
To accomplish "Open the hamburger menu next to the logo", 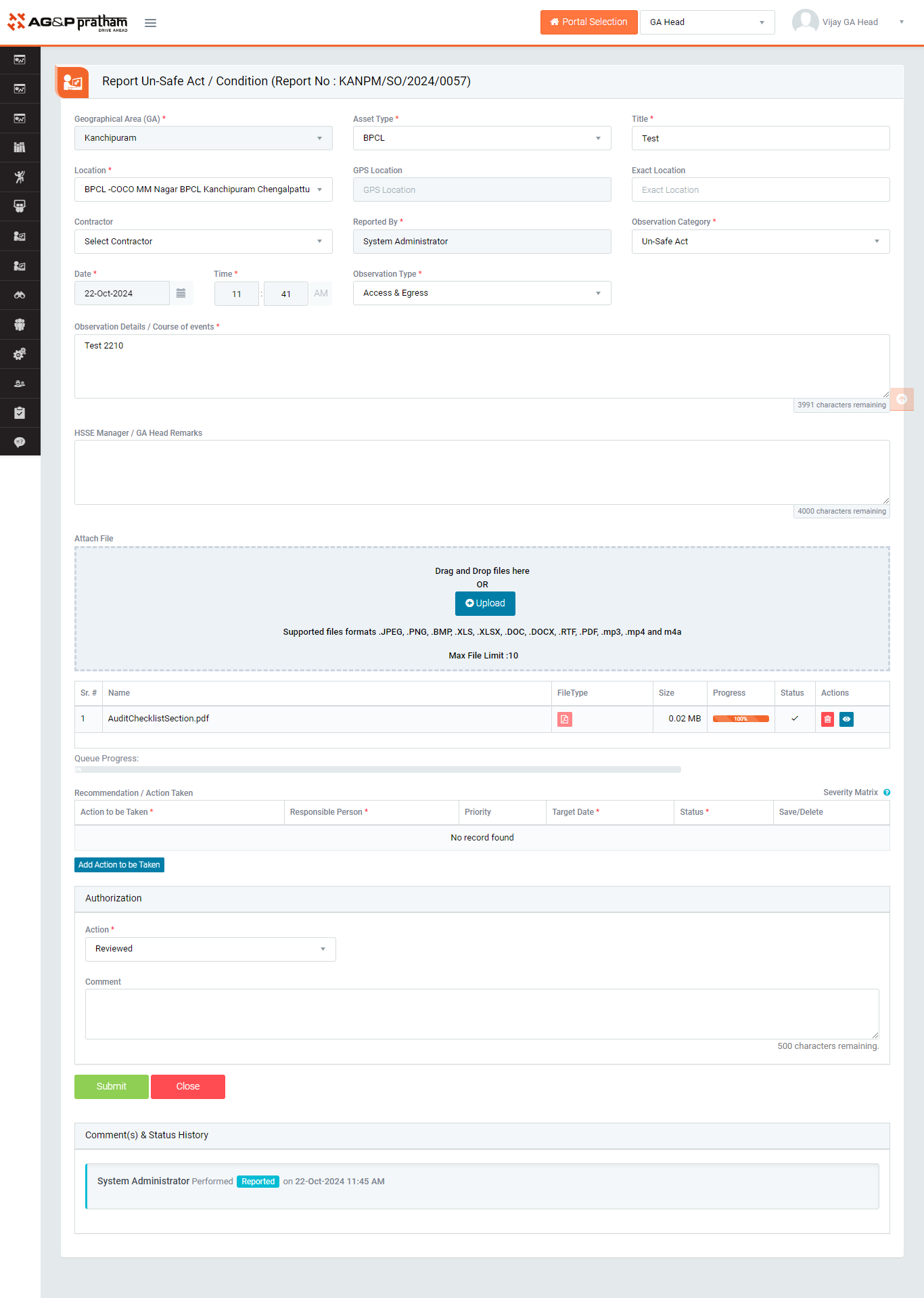I will click(150, 23).
